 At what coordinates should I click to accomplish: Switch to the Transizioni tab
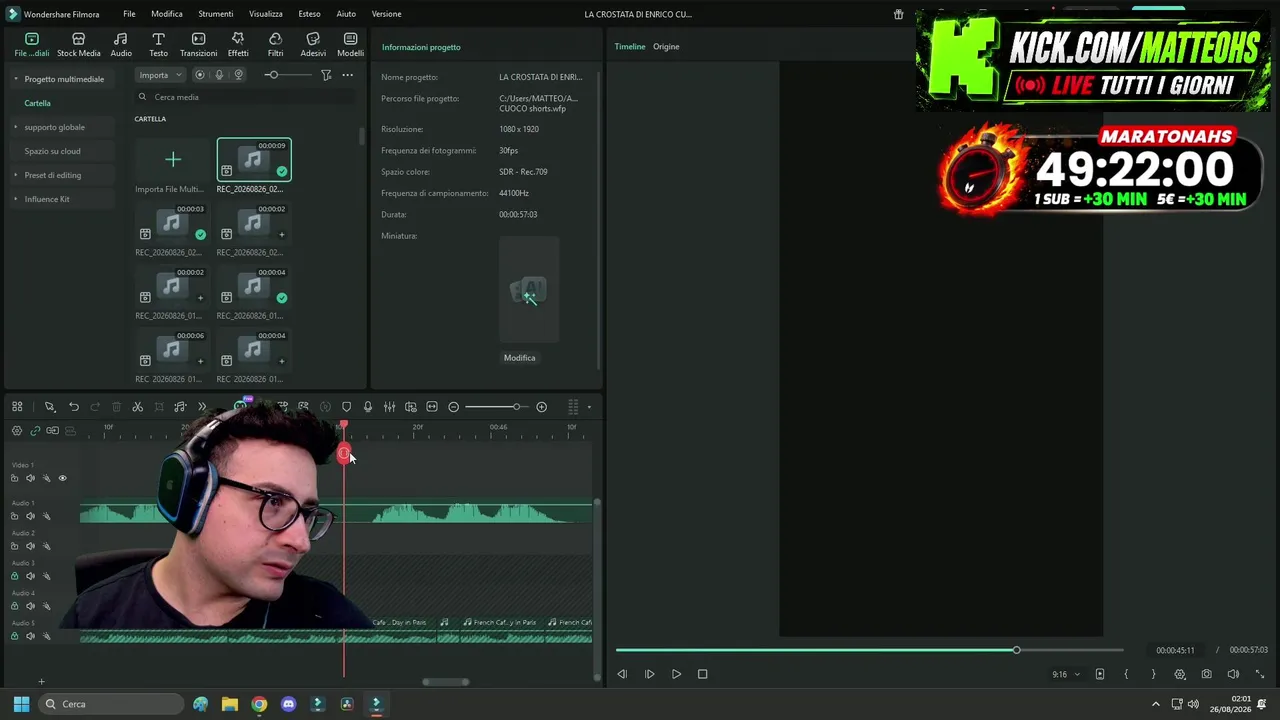[x=198, y=45]
